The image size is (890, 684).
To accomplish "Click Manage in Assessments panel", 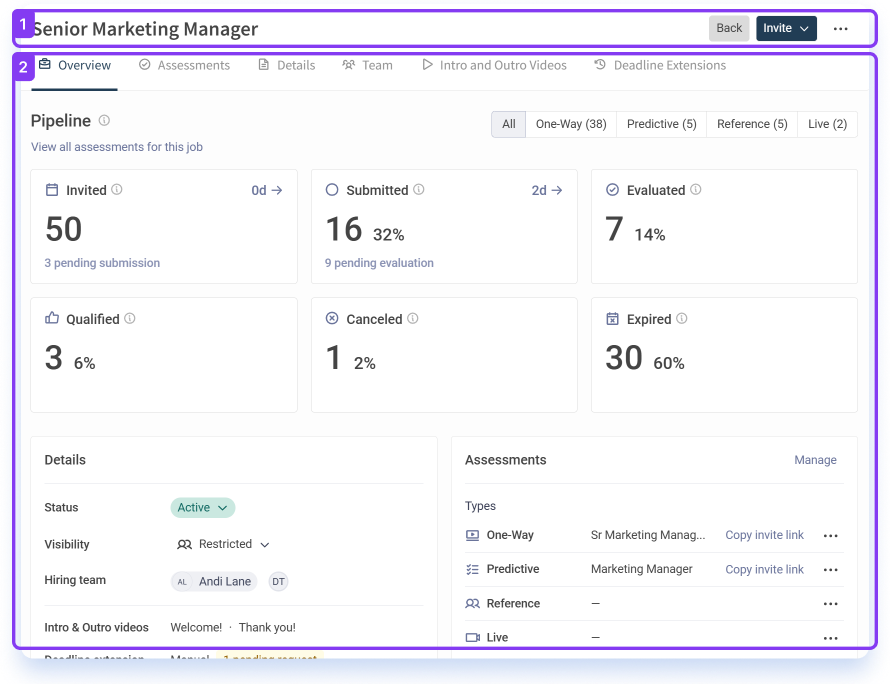I will coord(815,460).
